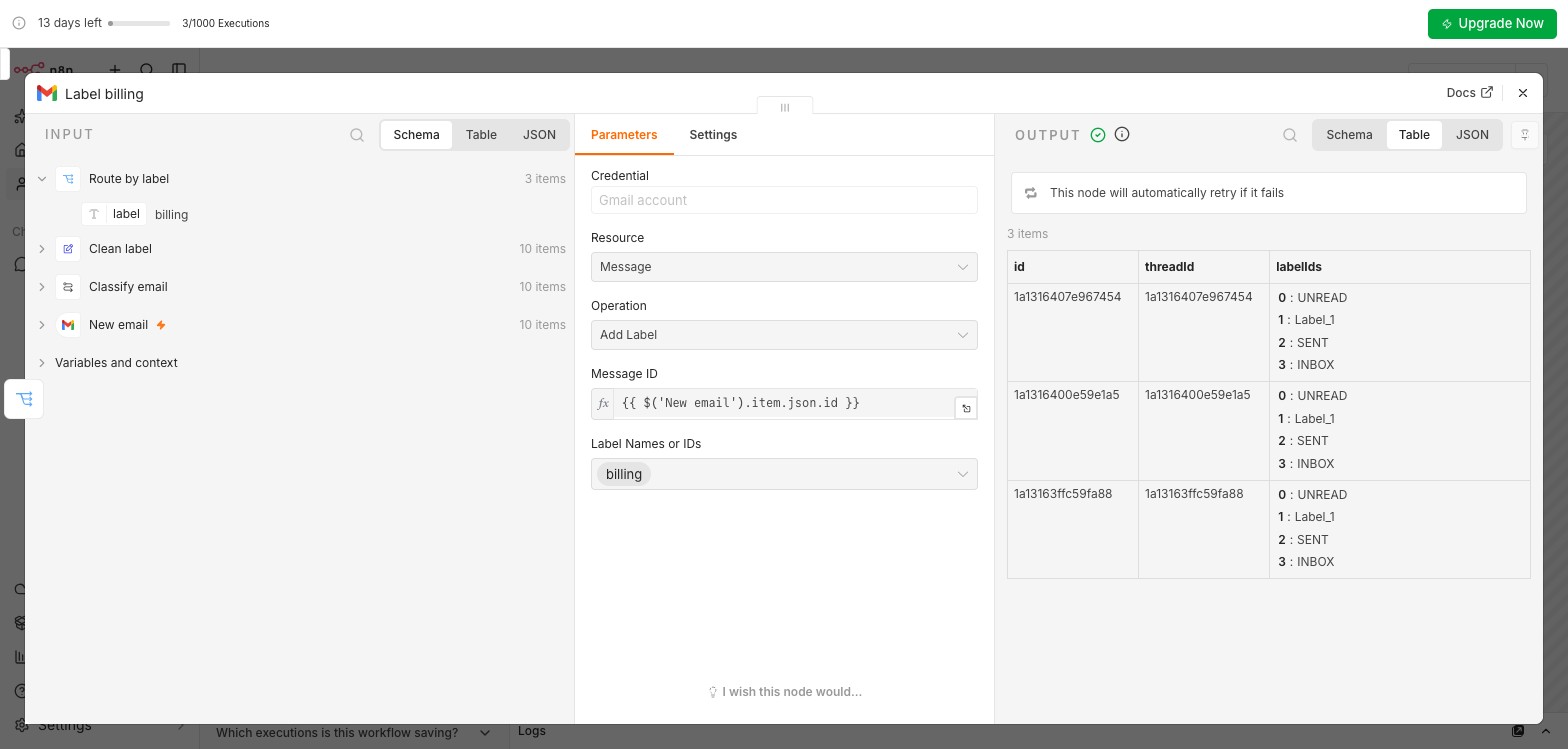Open the Label Names or IDs dropdown
The width and height of the screenshot is (1568, 749).
tap(784, 474)
